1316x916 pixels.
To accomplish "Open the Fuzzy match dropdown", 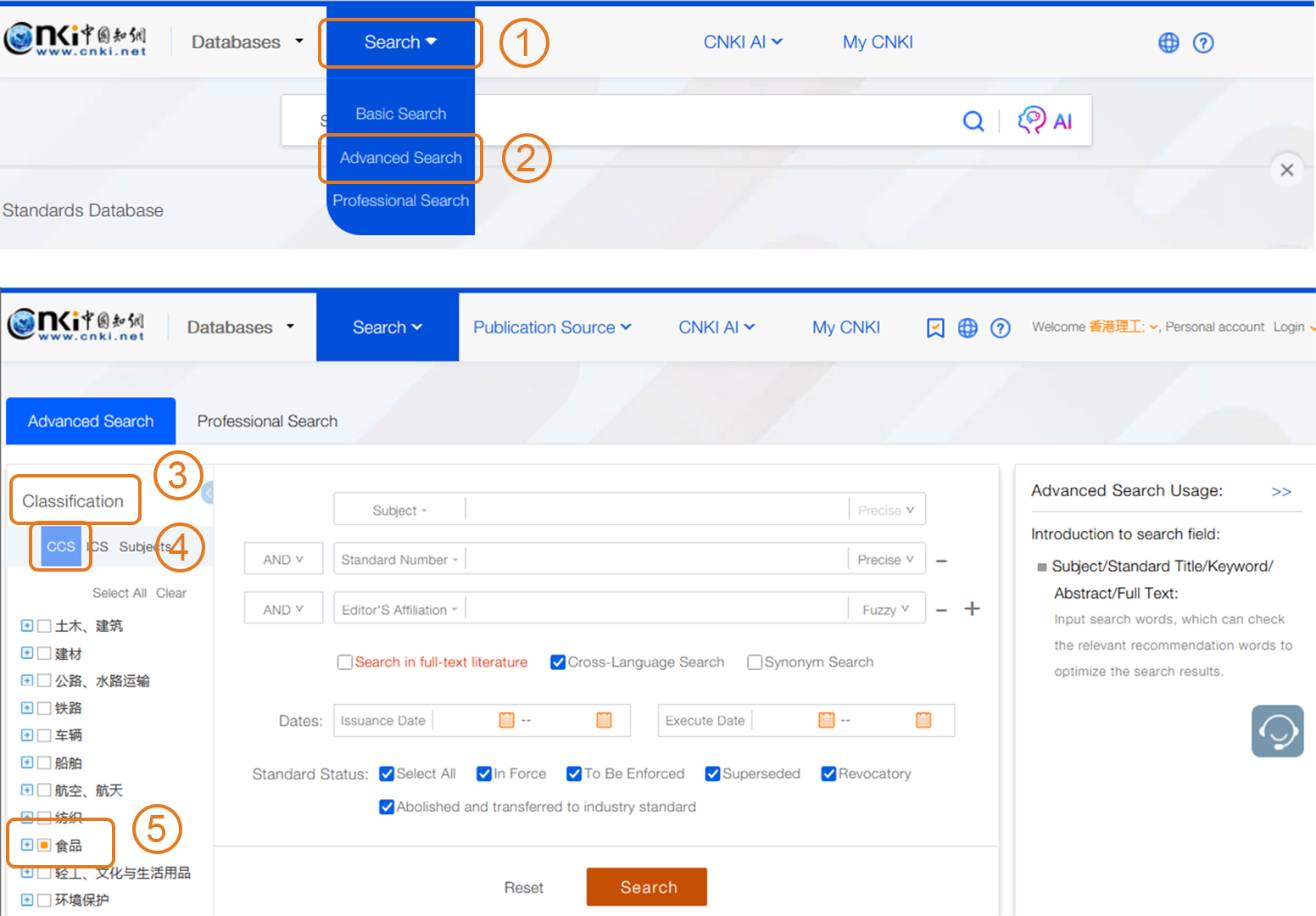I will (x=886, y=610).
